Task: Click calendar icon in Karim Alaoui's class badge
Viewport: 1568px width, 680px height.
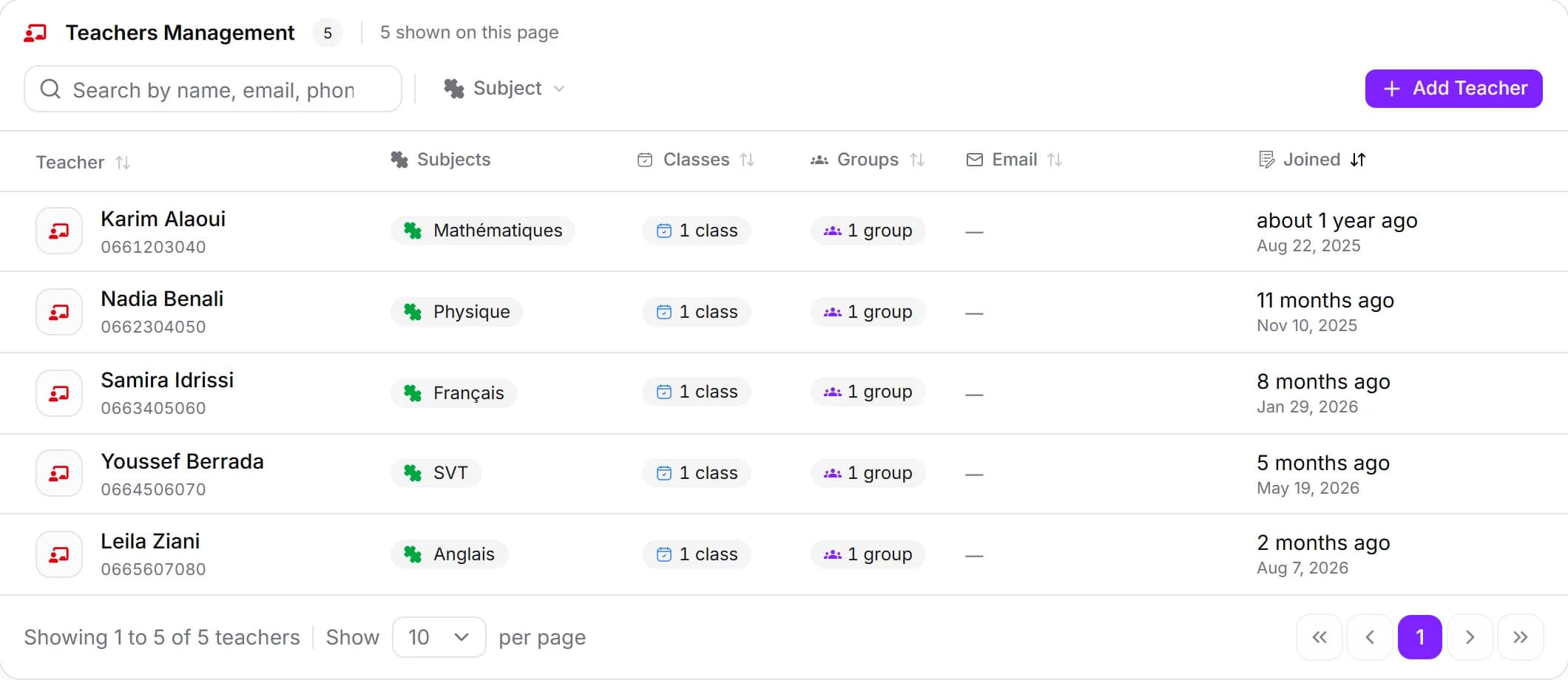Action: coord(664,231)
